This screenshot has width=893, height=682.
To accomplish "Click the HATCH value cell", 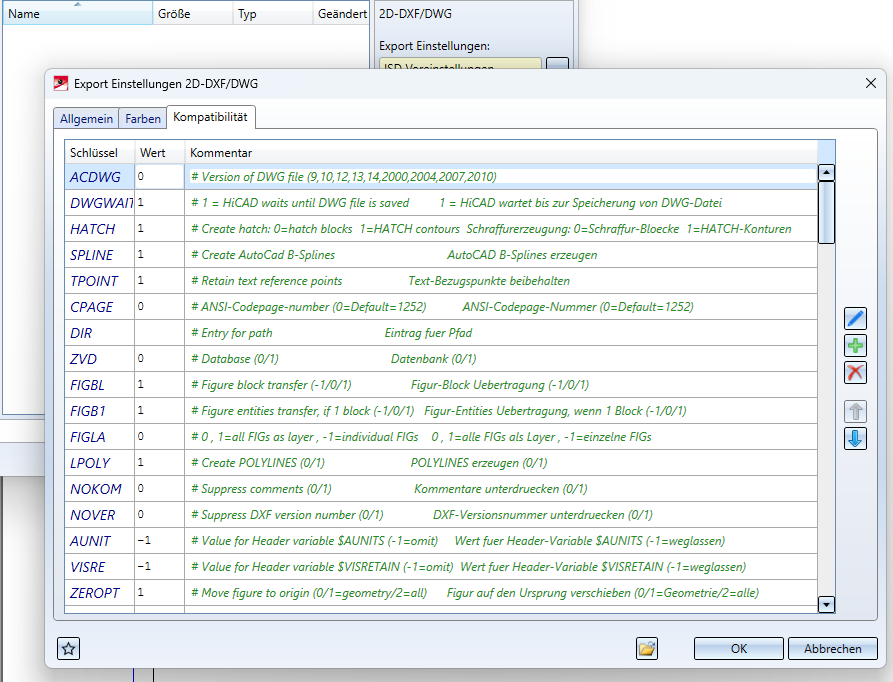I will pos(159,229).
